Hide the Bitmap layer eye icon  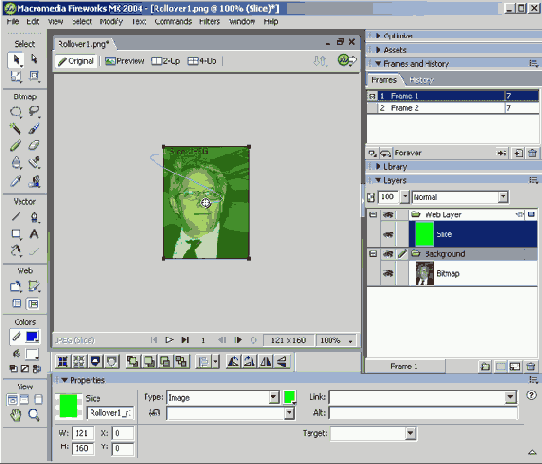[388, 273]
